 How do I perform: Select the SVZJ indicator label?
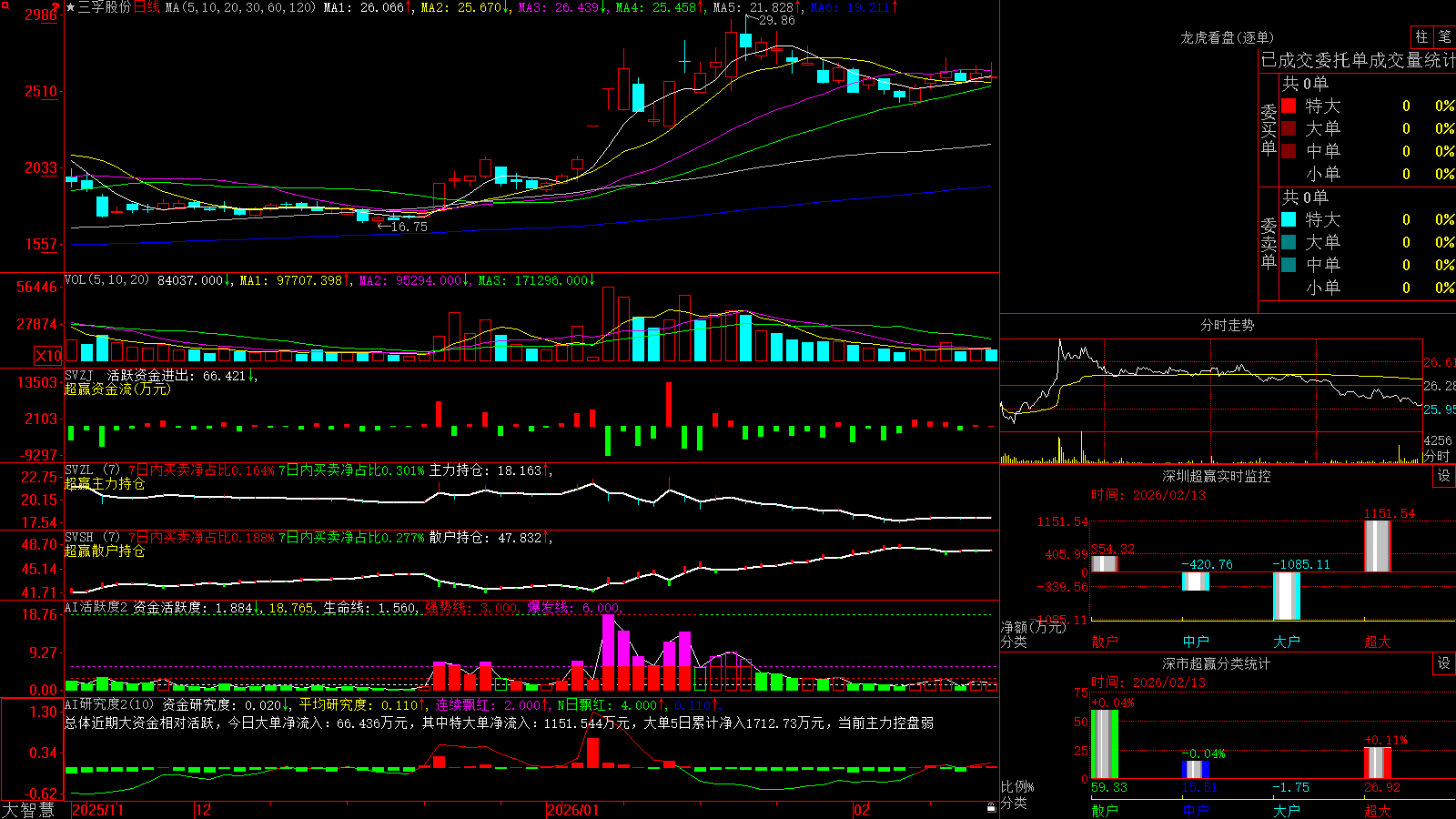79,376
